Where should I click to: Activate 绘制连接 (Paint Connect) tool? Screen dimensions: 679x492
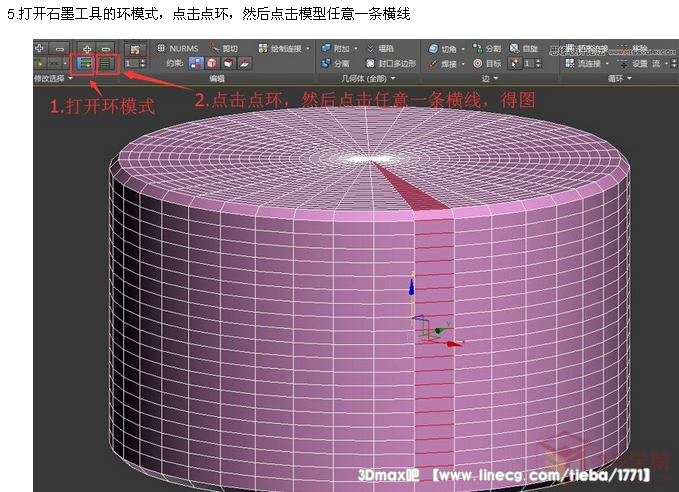[280, 49]
